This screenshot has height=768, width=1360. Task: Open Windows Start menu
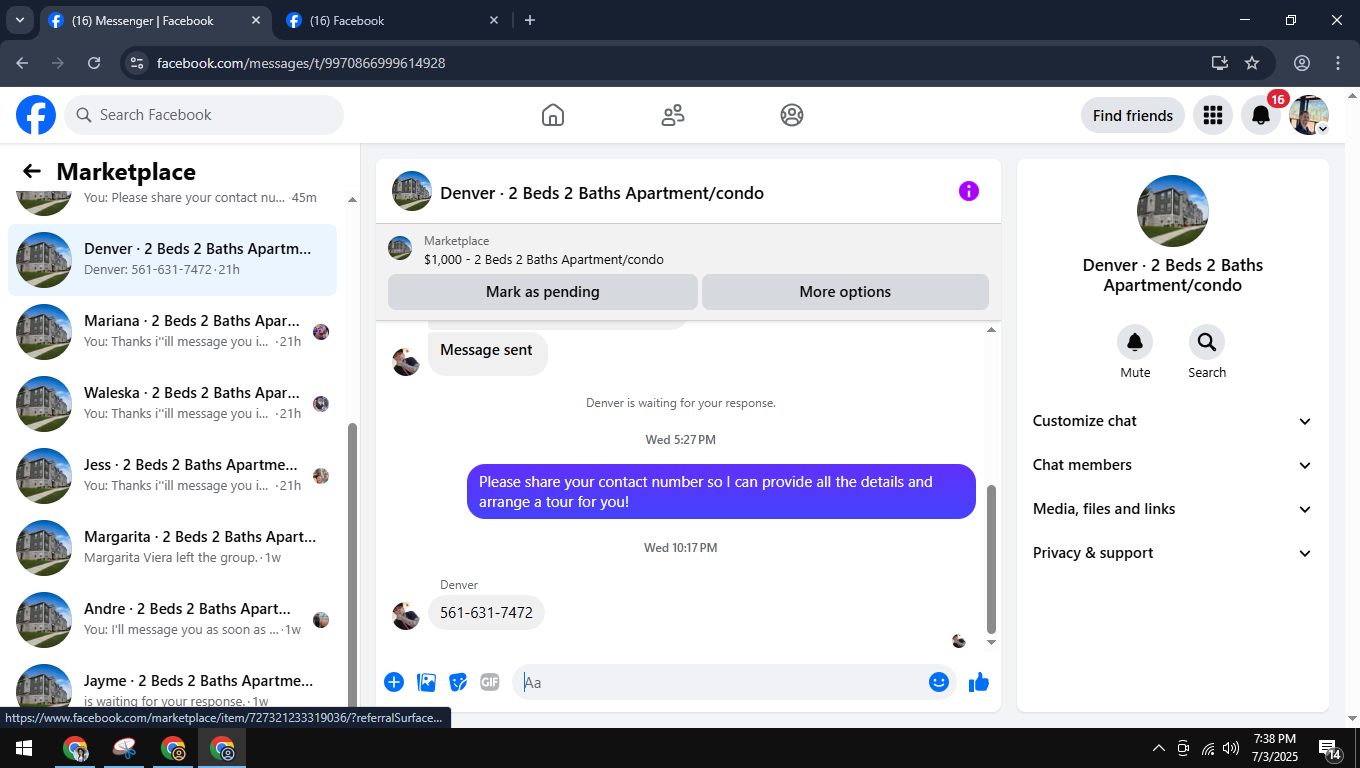(24, 748)
